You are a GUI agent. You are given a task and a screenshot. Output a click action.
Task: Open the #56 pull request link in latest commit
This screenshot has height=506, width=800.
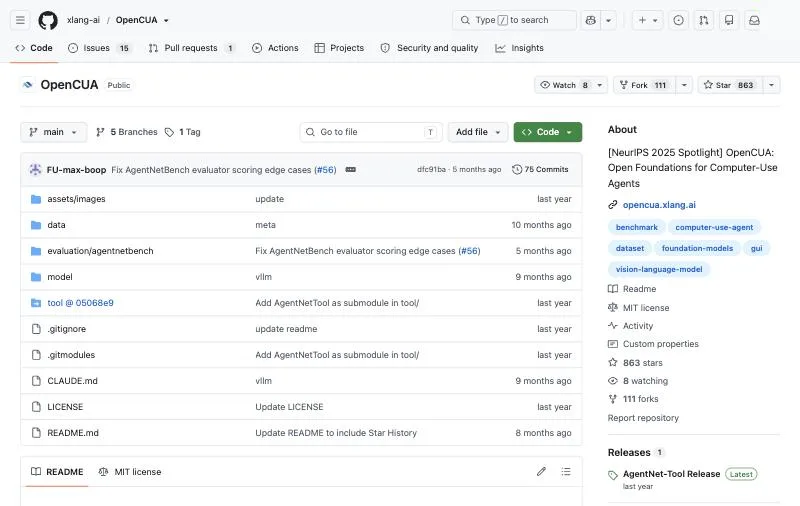click(x=325, y=170)
